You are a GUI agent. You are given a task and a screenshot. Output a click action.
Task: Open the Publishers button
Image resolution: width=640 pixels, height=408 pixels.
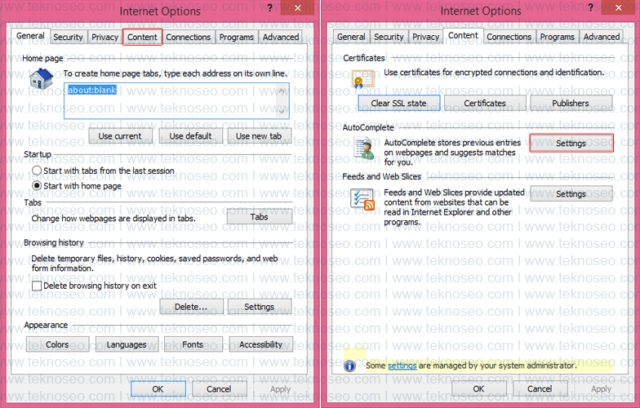(x=571, y=103)
